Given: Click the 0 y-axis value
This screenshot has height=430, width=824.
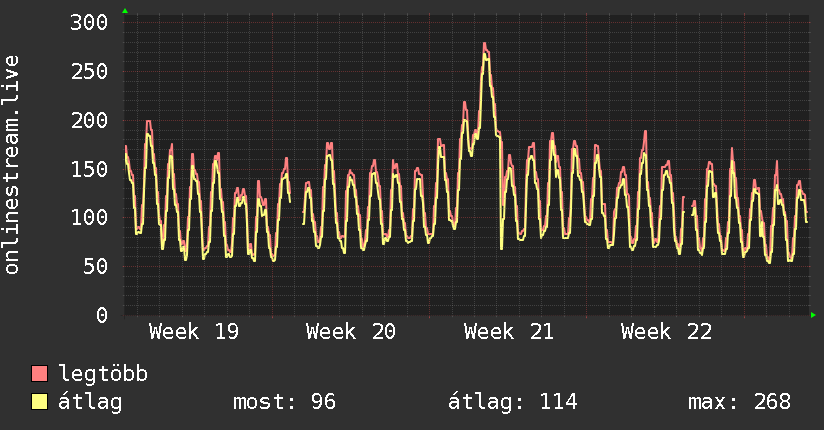Looking at the screenshot, I should click(x=102, y=315).
